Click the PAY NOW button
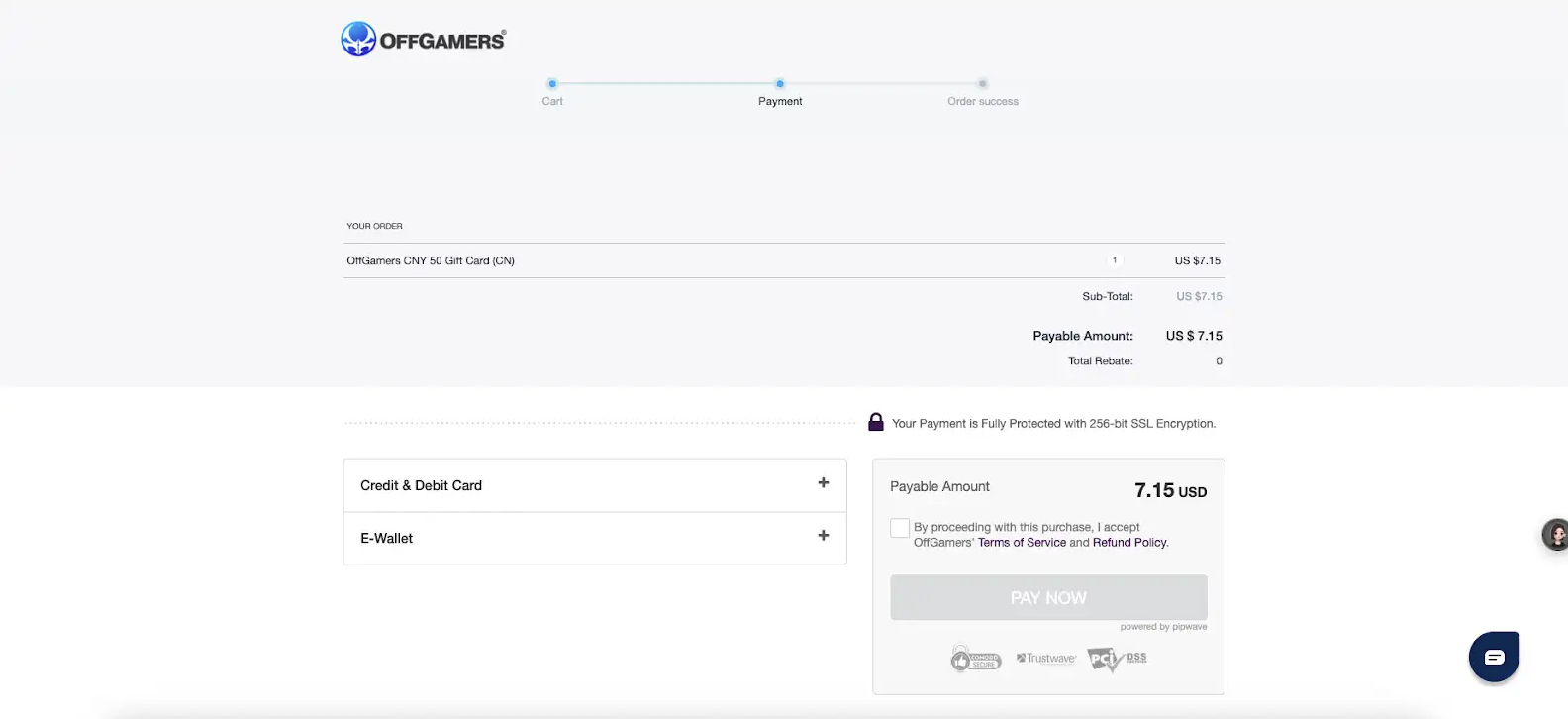Screen dimensions: 1568x719 1048,597
